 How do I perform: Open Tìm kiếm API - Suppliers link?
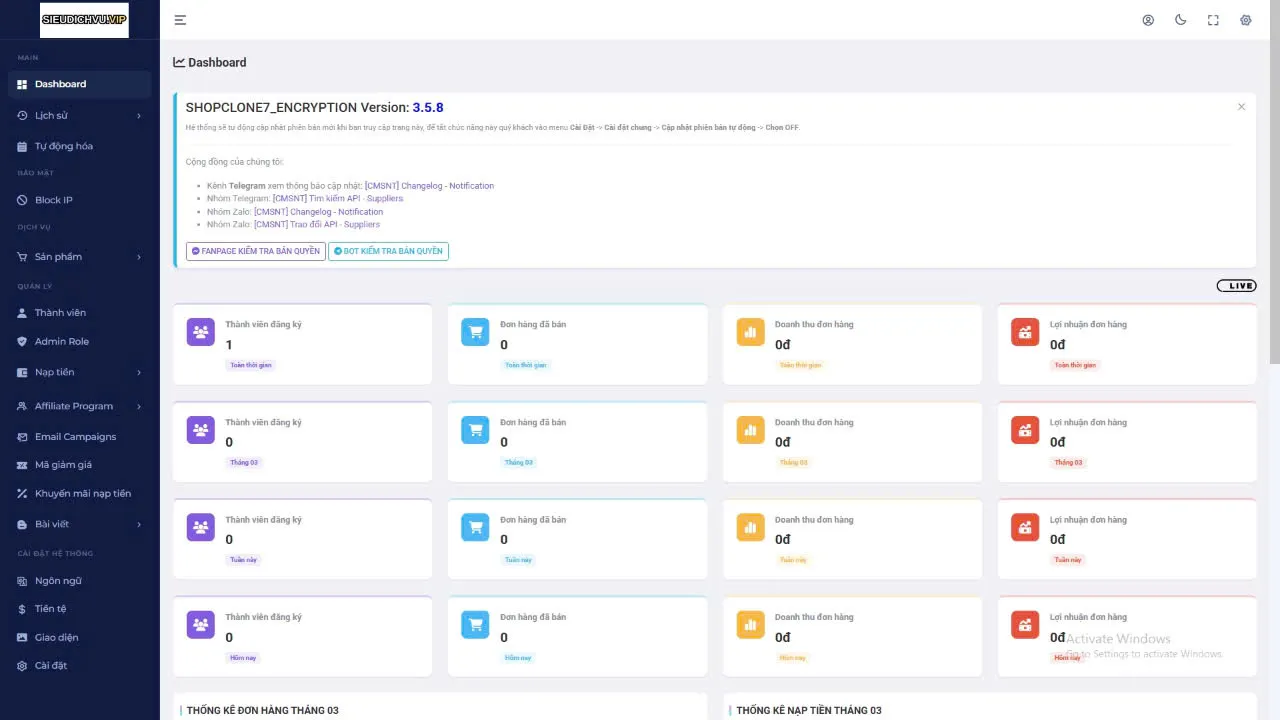pos(338,199)
